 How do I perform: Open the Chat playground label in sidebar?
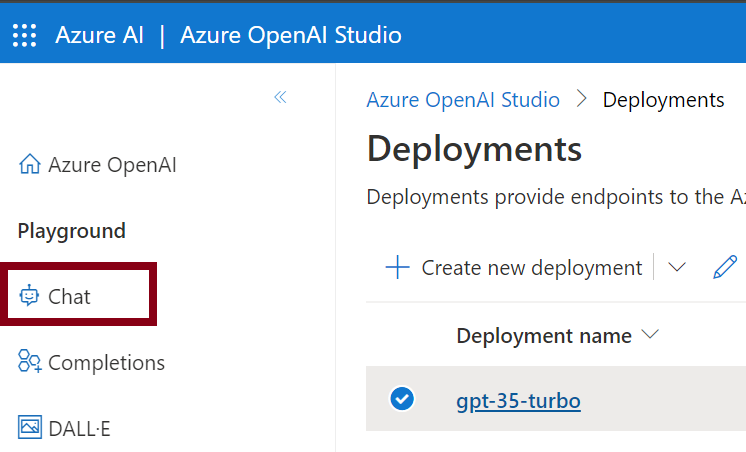tap(69, 296)
